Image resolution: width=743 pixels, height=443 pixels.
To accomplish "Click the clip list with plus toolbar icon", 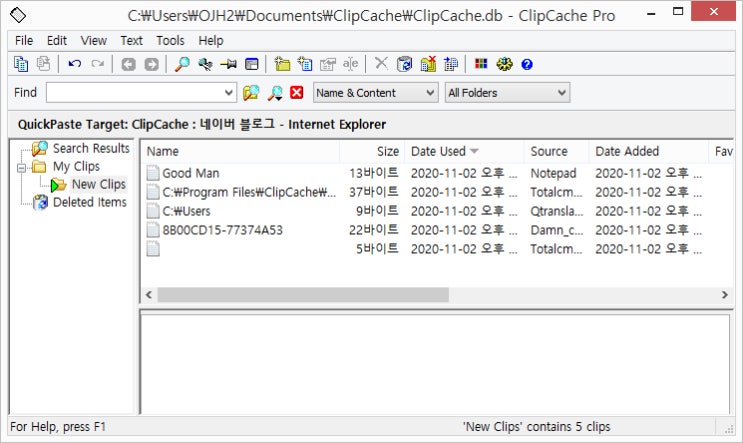I will (451, 64).
